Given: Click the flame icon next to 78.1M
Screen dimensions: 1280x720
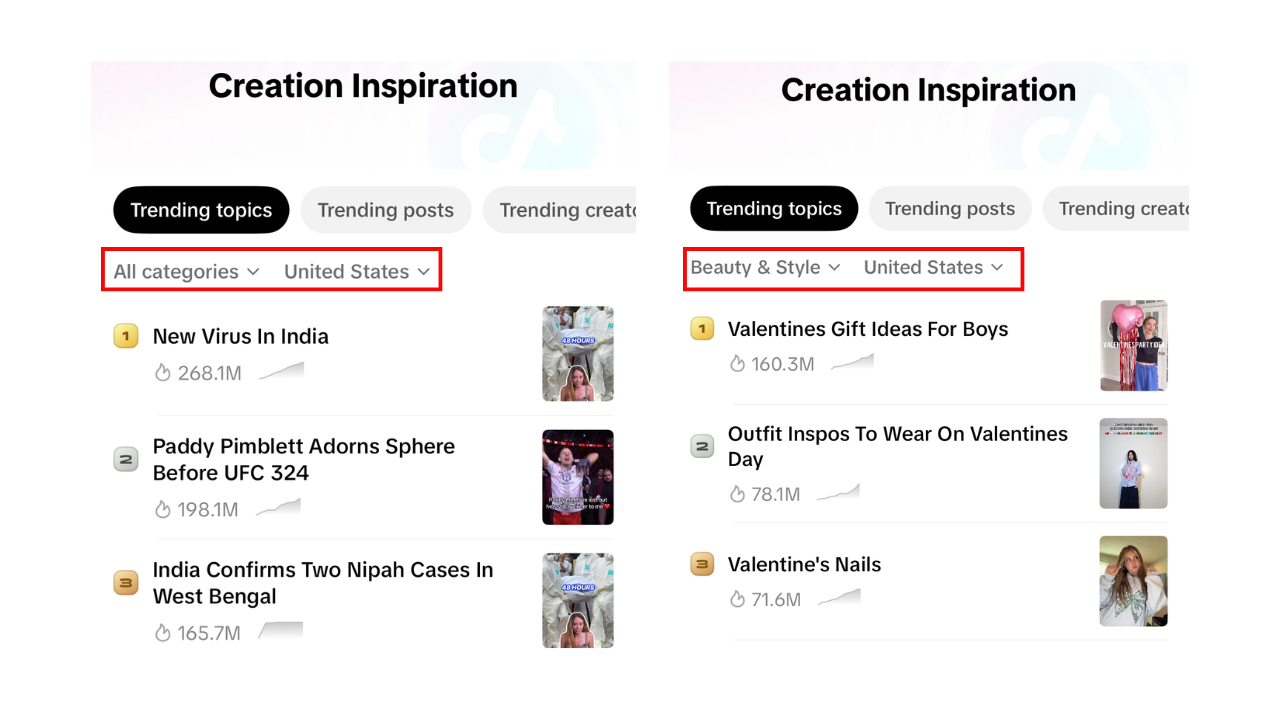Looking at the screenshot, I should 738,494.
